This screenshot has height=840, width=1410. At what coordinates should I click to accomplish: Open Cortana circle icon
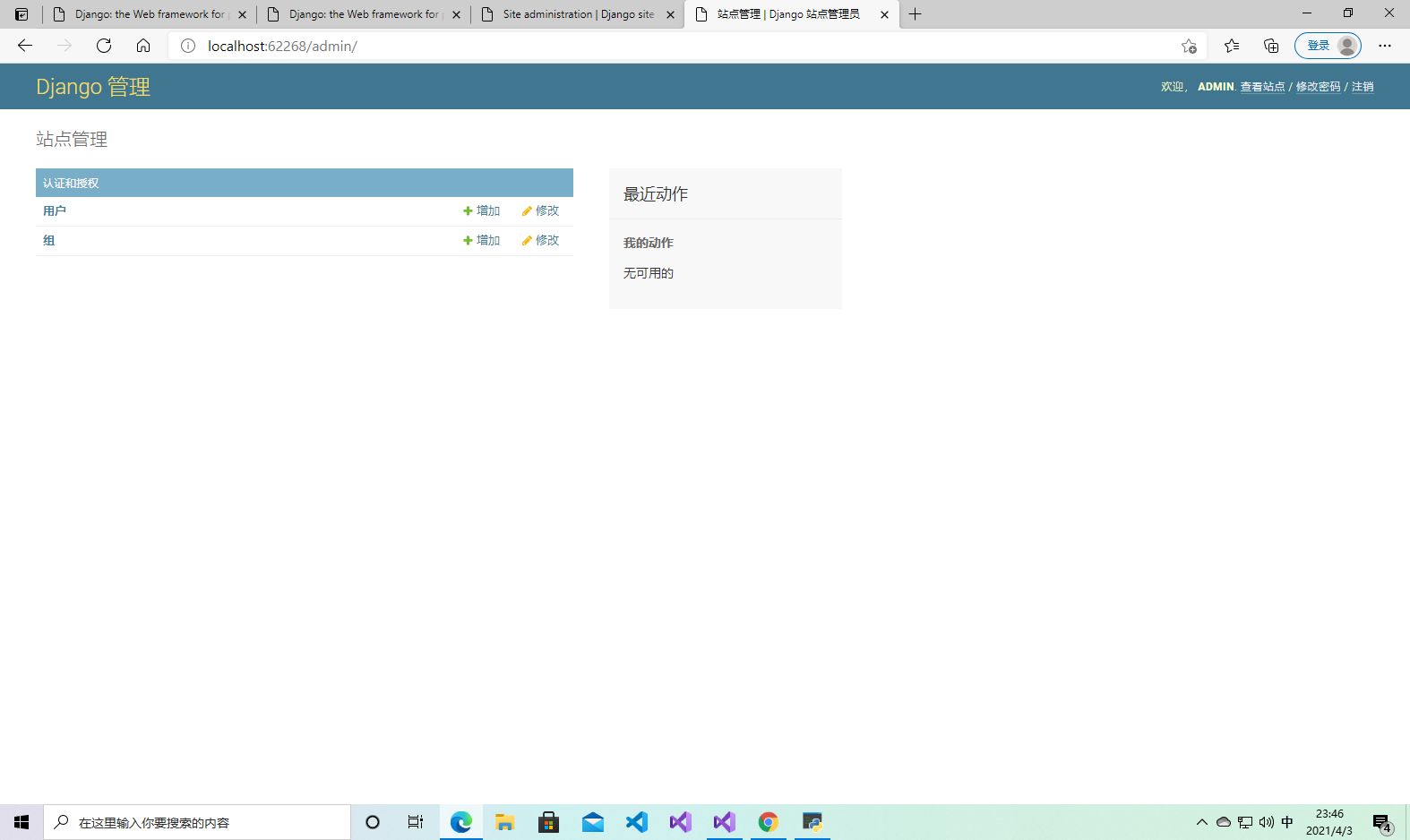coord(373,822)
